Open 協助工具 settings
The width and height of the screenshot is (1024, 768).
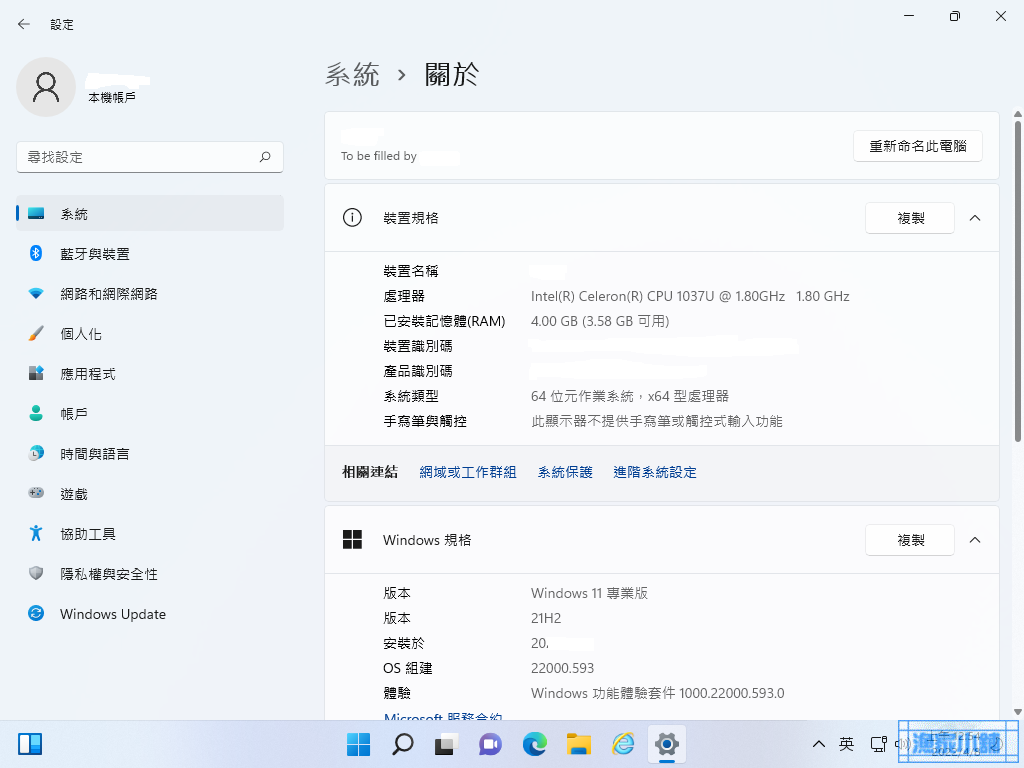150,534
